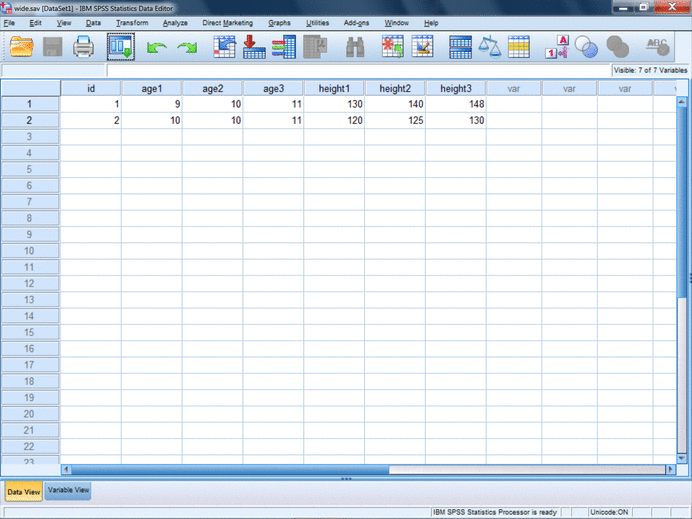
Task: Click the Visible: 7 of 7 Variables indicator
Action: click(x=650, y=70)
